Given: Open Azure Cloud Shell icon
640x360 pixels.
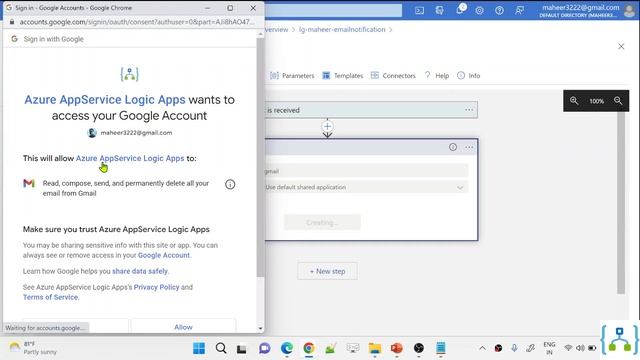Looking at the screenshot, I should 420,10.
